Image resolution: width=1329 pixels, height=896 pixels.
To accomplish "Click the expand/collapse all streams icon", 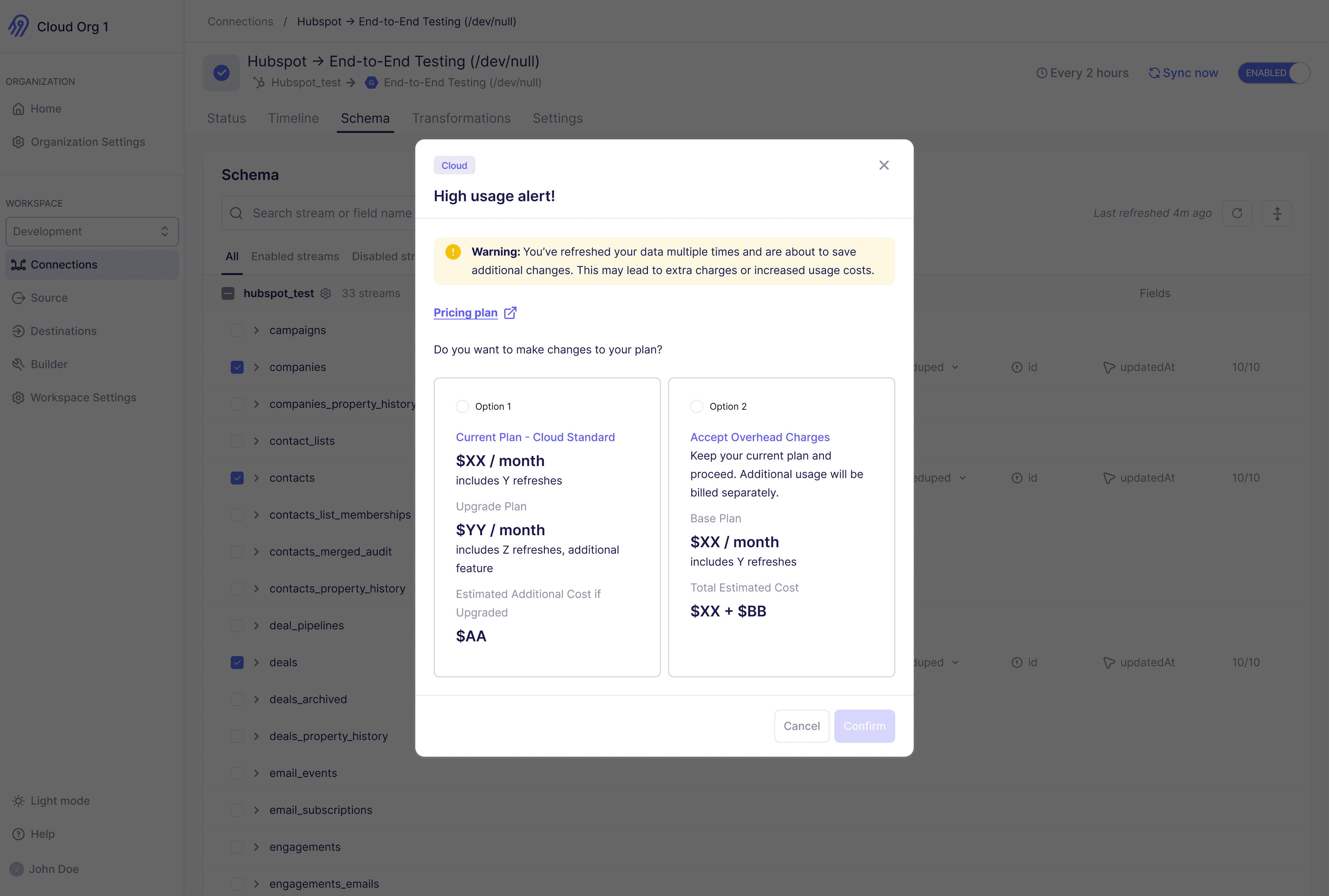I will pyautogui.click(x=1277, y=213).
